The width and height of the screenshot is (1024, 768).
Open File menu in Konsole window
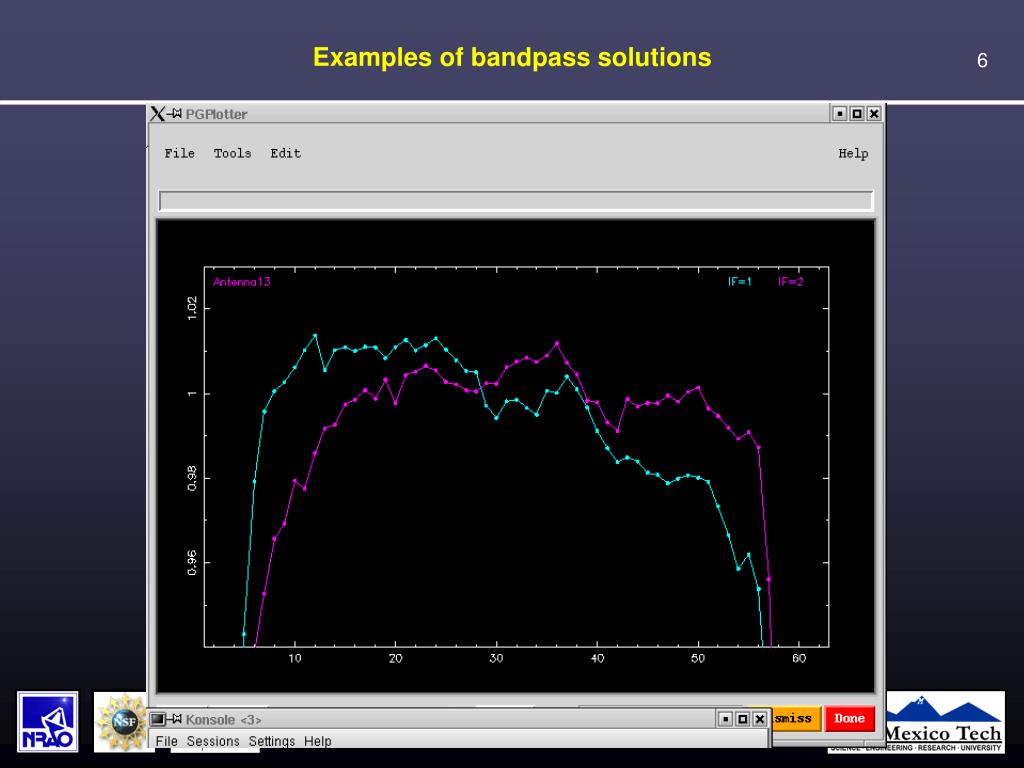[167, 741]
